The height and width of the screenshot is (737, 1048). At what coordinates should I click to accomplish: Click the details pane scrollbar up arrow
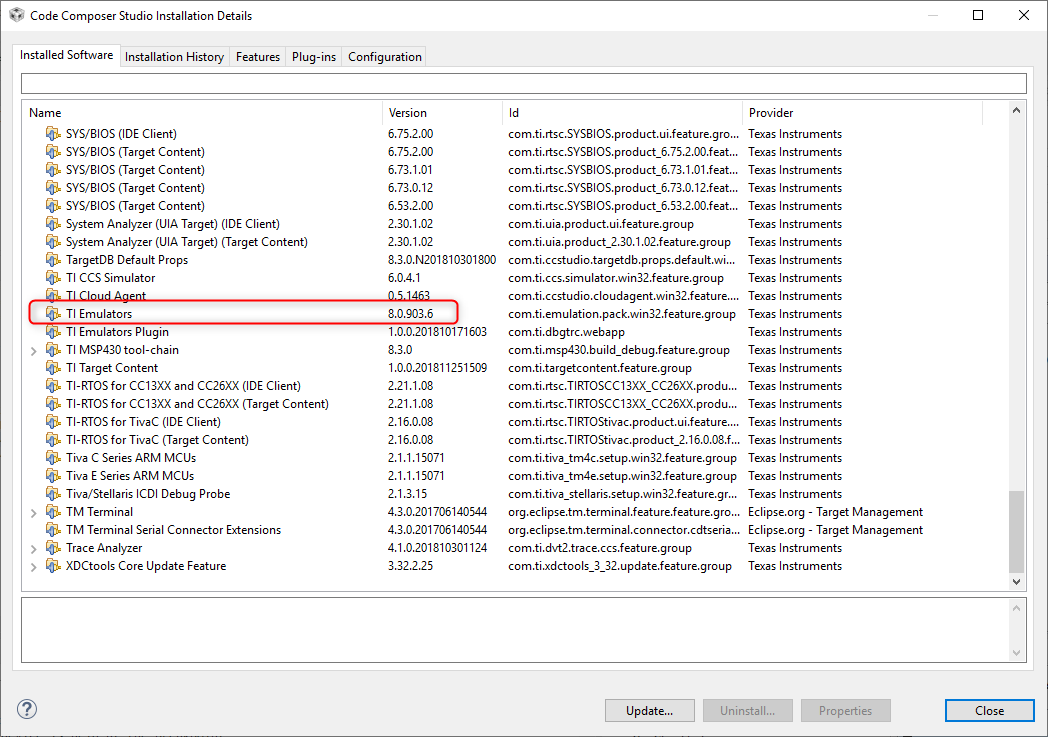[x=1016, y=608]
